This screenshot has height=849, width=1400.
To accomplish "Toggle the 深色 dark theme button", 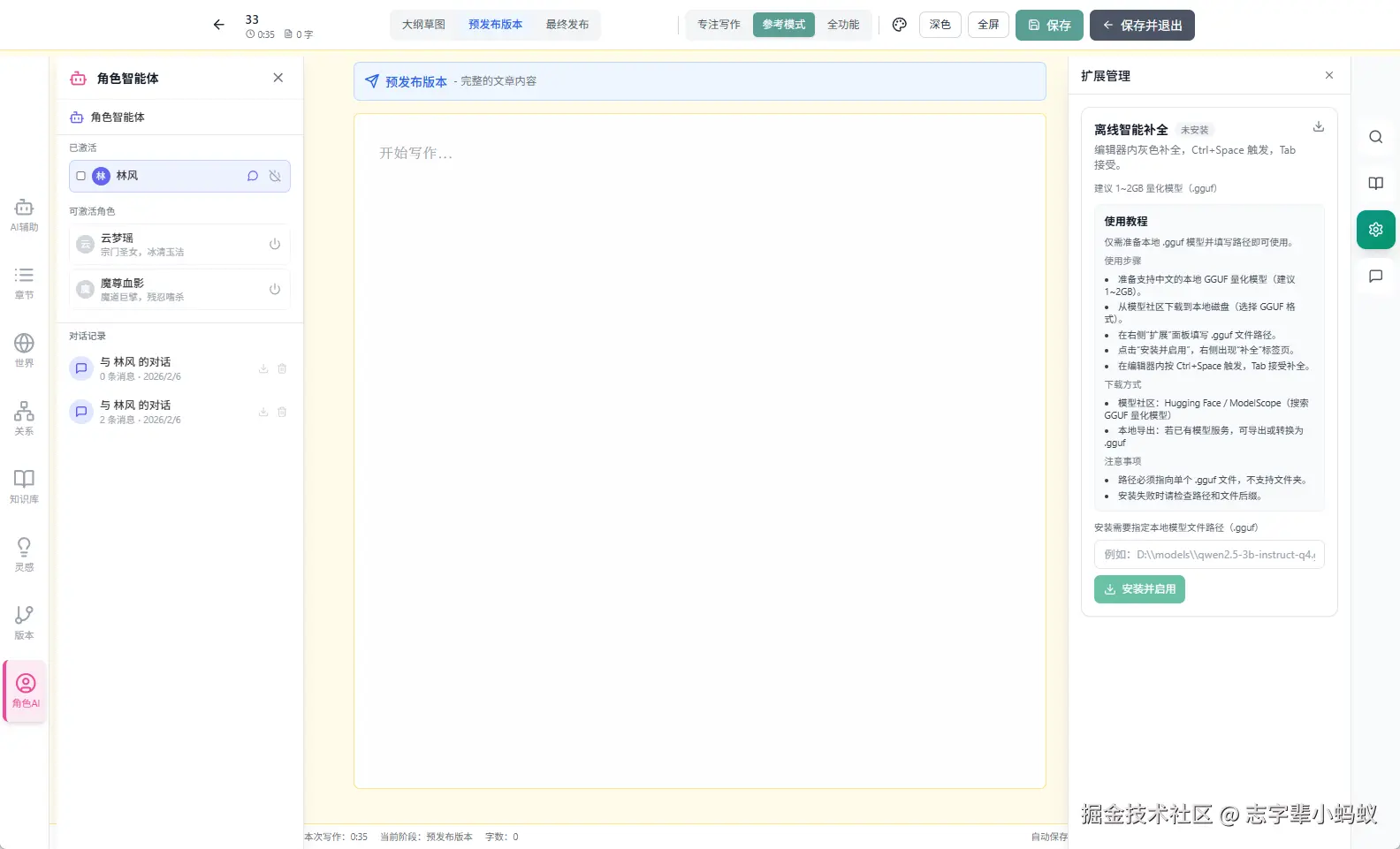I will 940,25.
